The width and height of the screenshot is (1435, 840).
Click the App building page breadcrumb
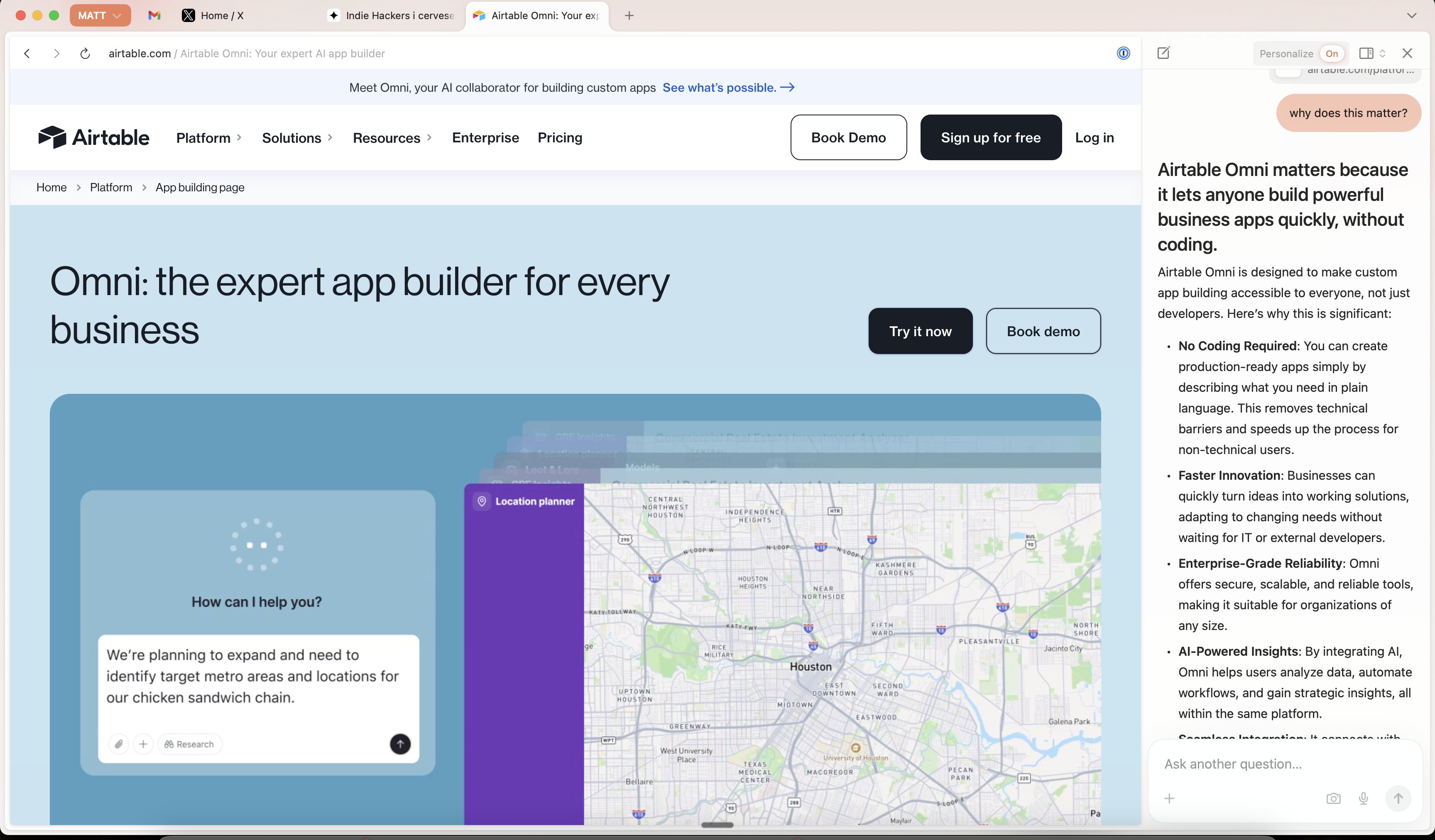coord(200,187)
